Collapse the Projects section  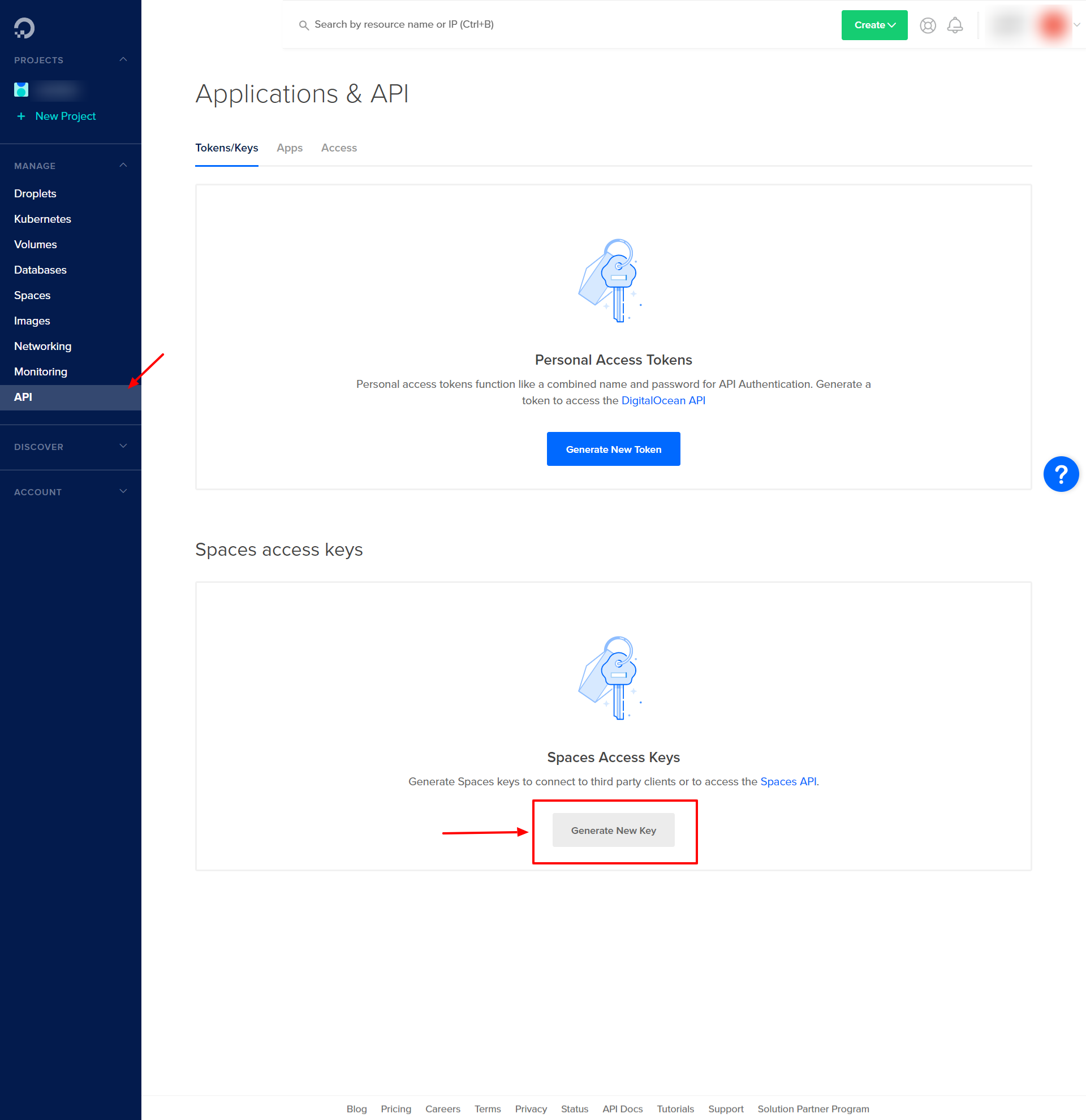coord(123,59)
